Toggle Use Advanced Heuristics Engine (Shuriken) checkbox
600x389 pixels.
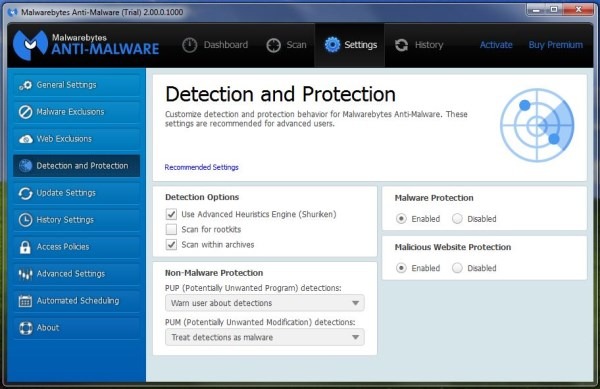coord(171,214)
